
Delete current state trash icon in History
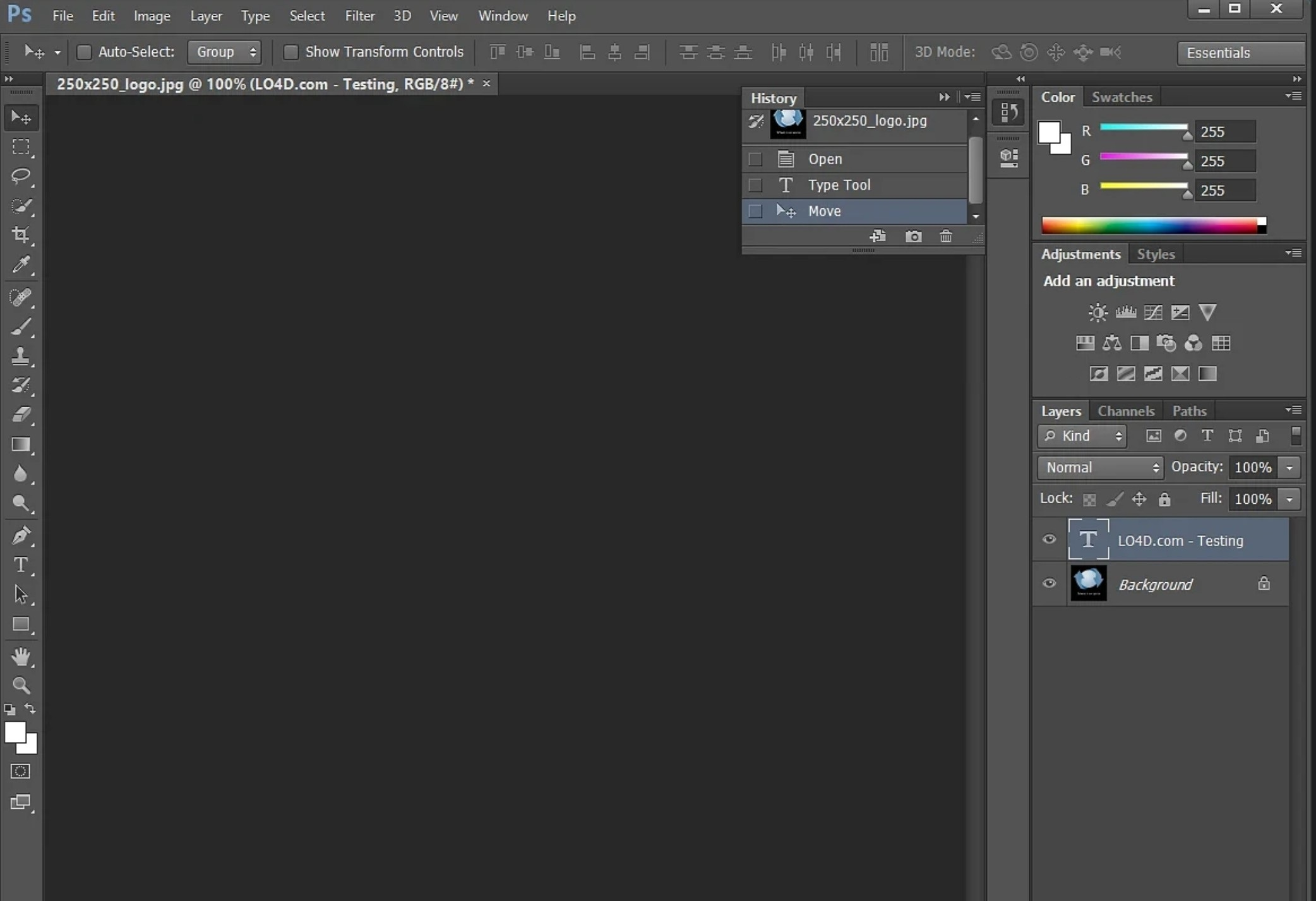(x=945, y=236)
